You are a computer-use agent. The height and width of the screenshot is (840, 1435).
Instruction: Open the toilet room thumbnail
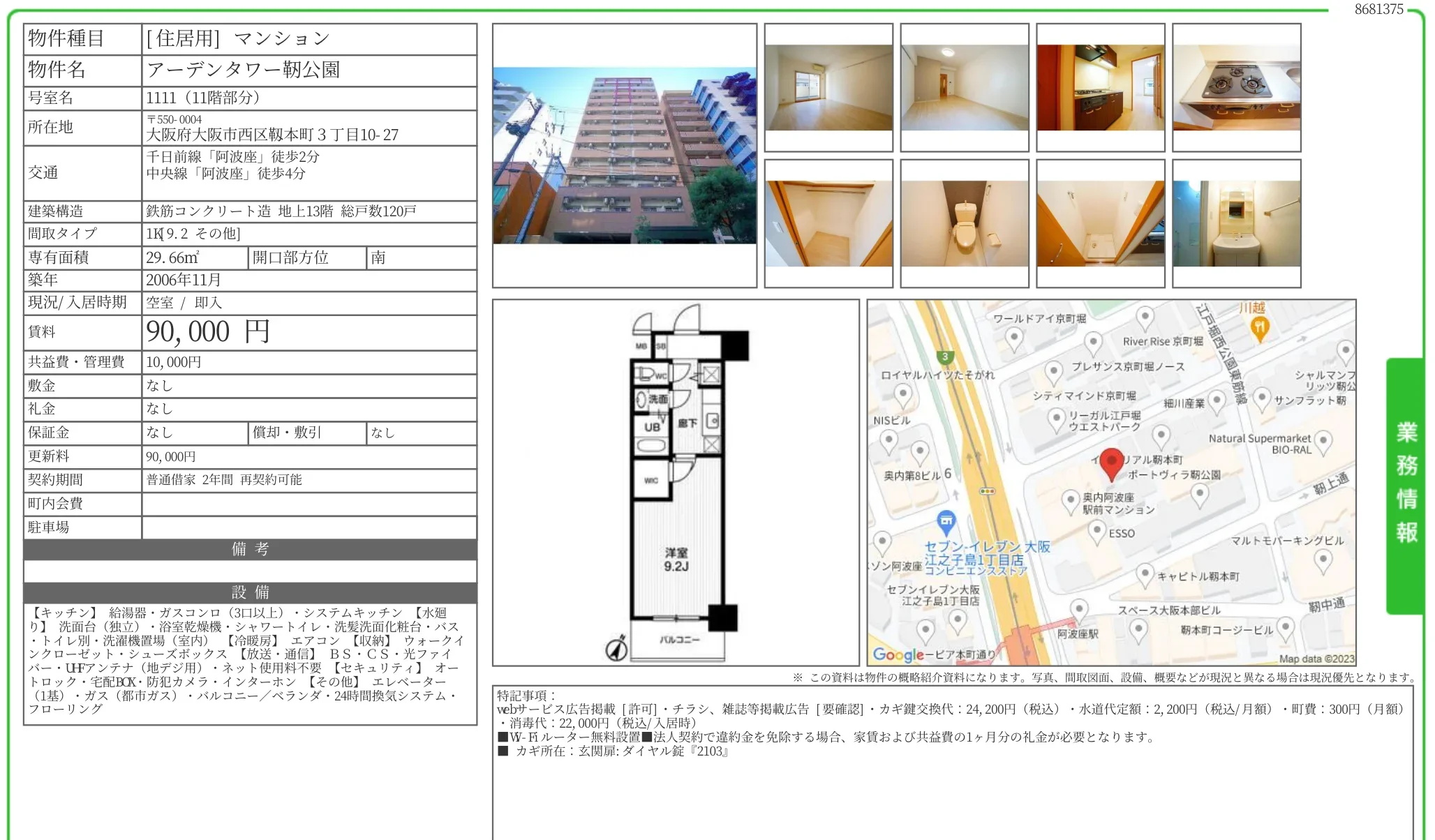tap(964, 224)
